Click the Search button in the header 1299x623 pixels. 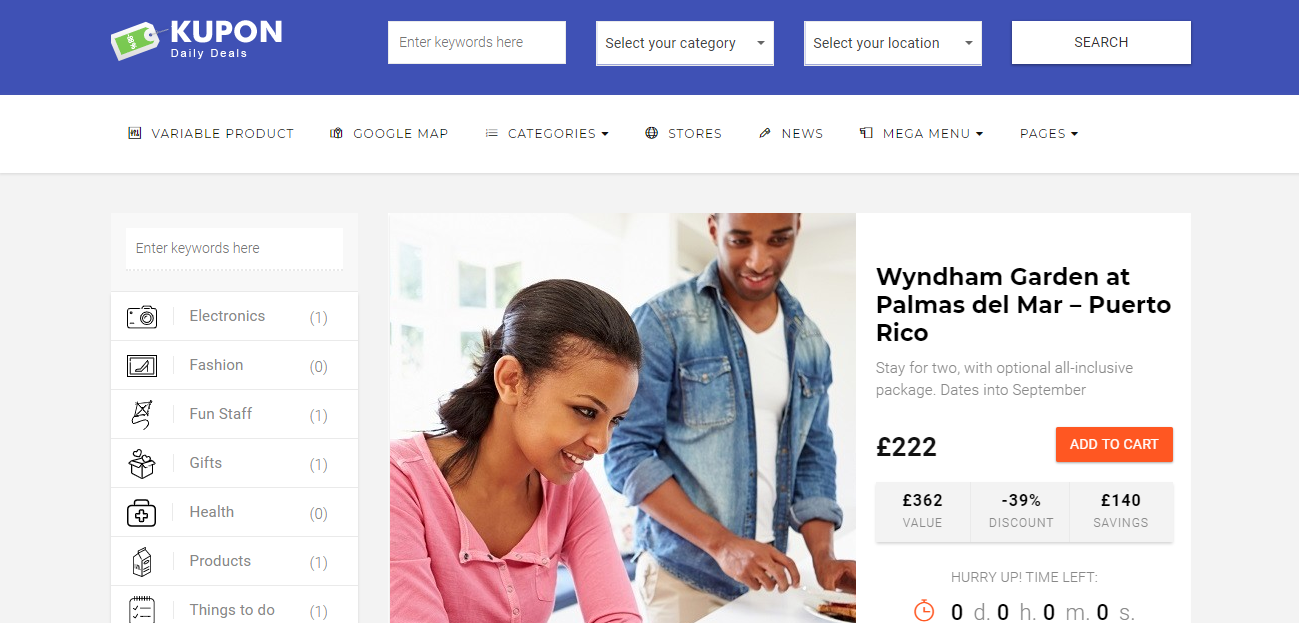pos(1101,42)
